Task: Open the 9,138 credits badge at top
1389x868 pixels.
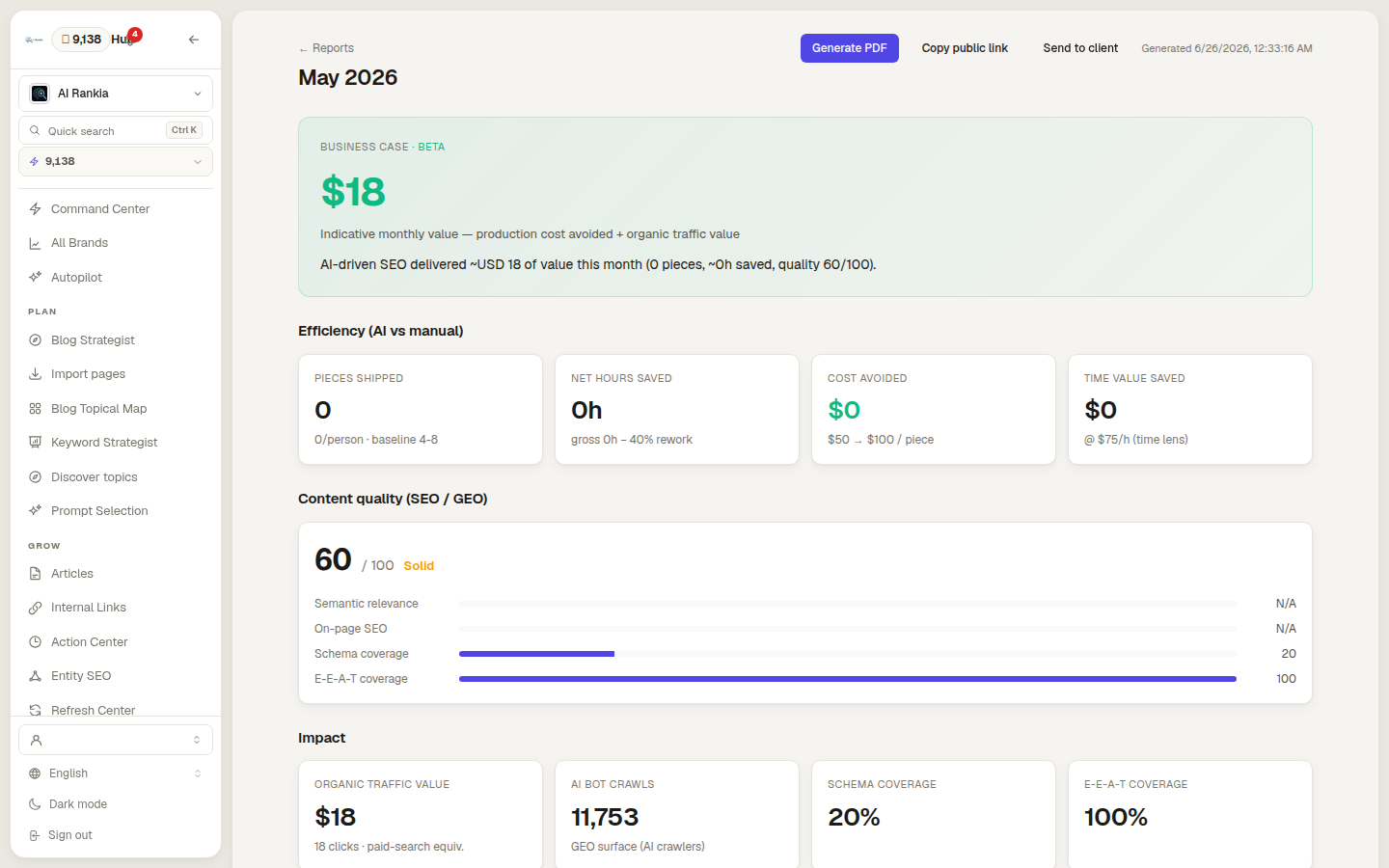Action: pyautogui.click(x=80, y=40)
